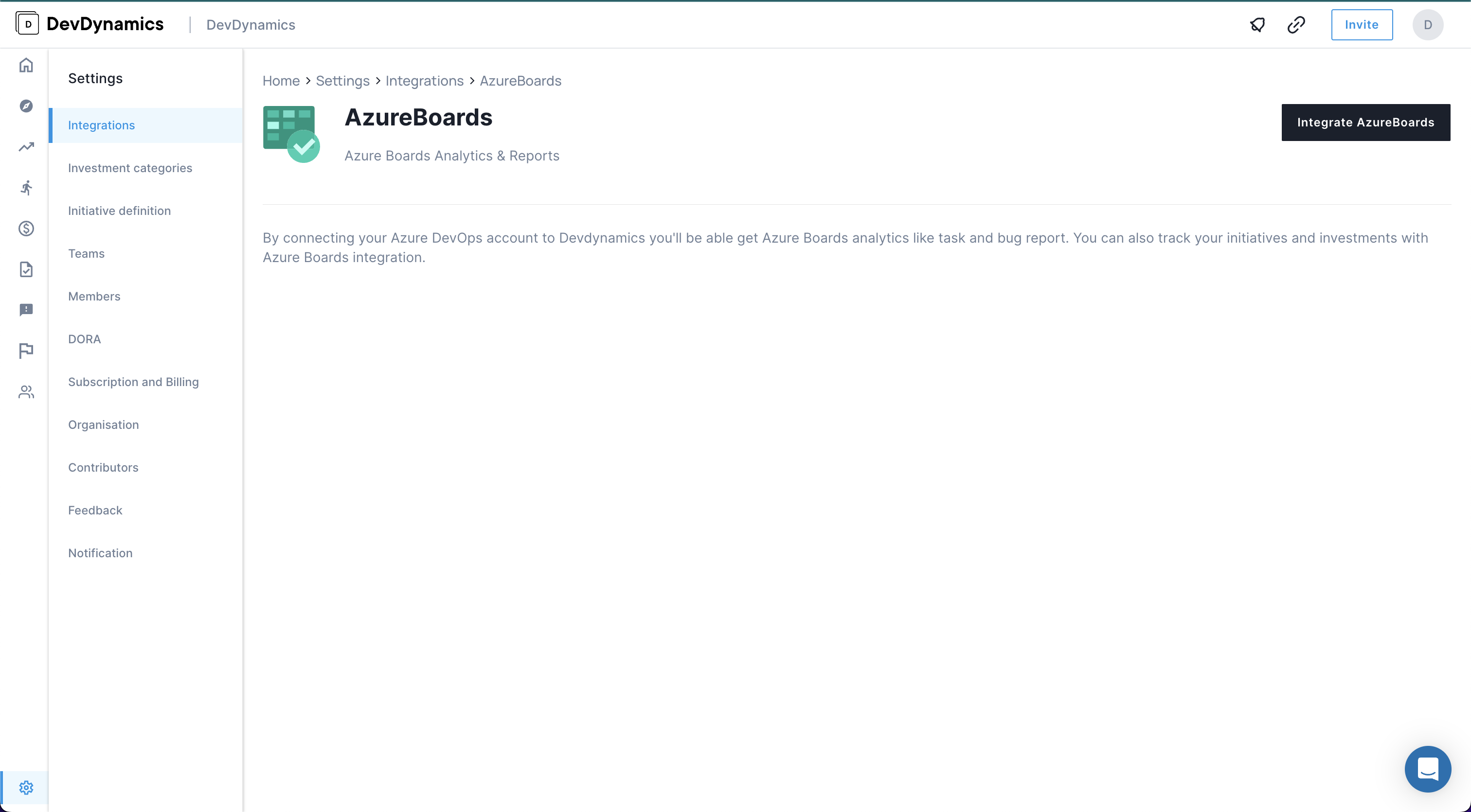This screenshot has height=812, width=1471.
Task: Click the home icon in left sidebar
Action: pos(26,65)
